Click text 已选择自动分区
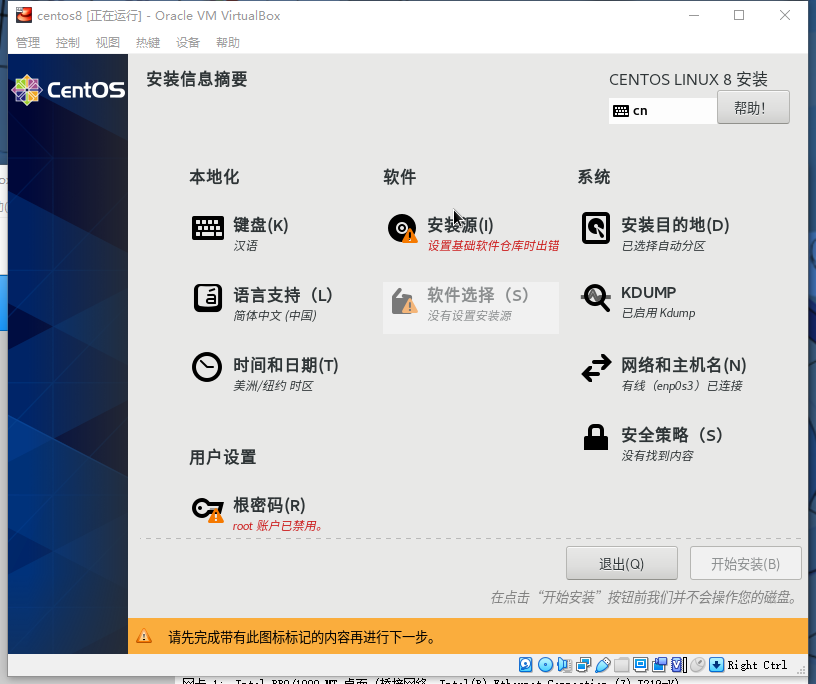The width and height of the screenshot is (816, 684). click(x=664, y=246)
